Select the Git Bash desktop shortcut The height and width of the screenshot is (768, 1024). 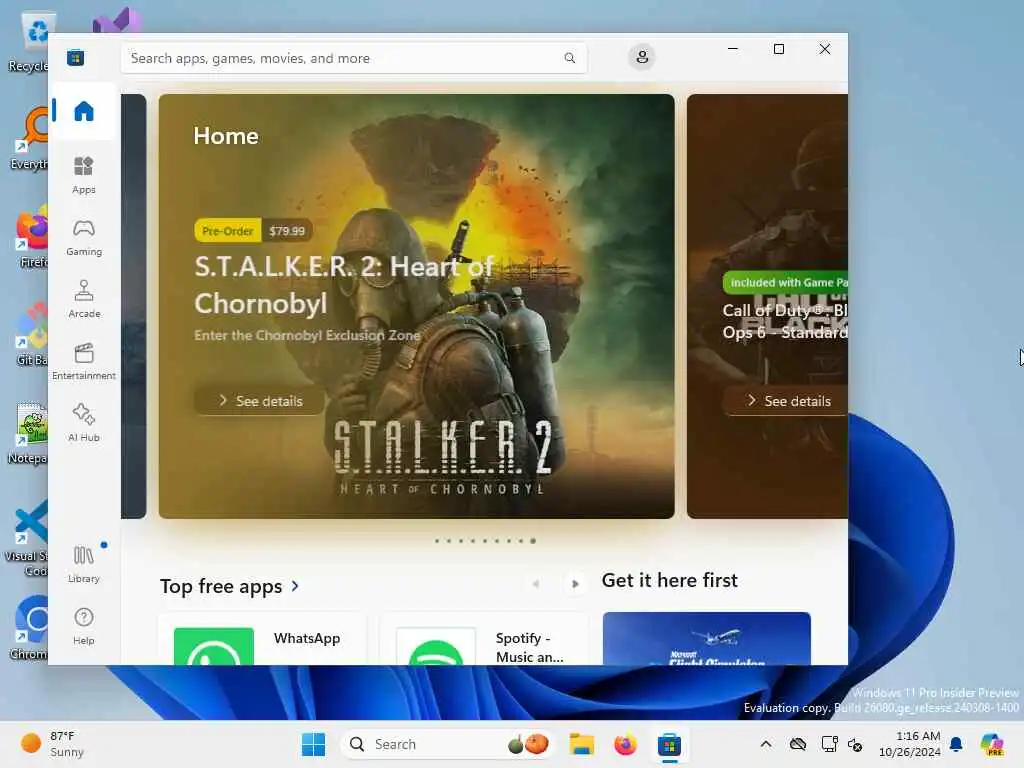[31, 334]
